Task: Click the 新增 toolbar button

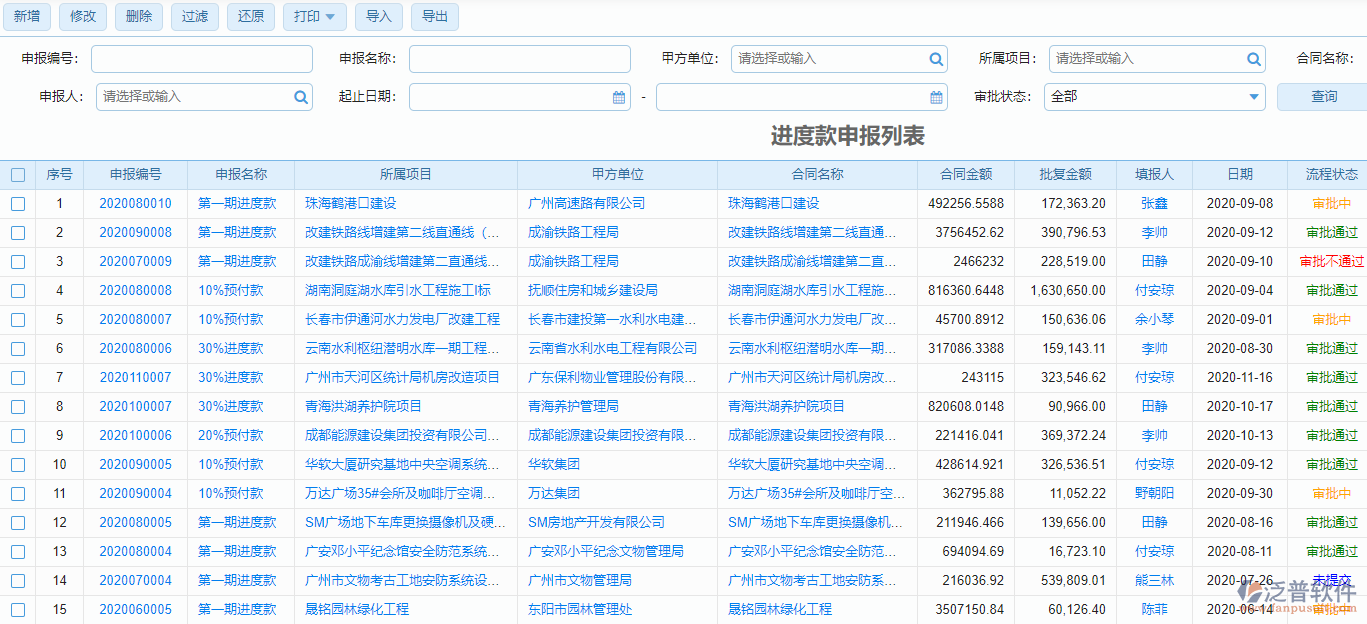Action: [27, 17]
